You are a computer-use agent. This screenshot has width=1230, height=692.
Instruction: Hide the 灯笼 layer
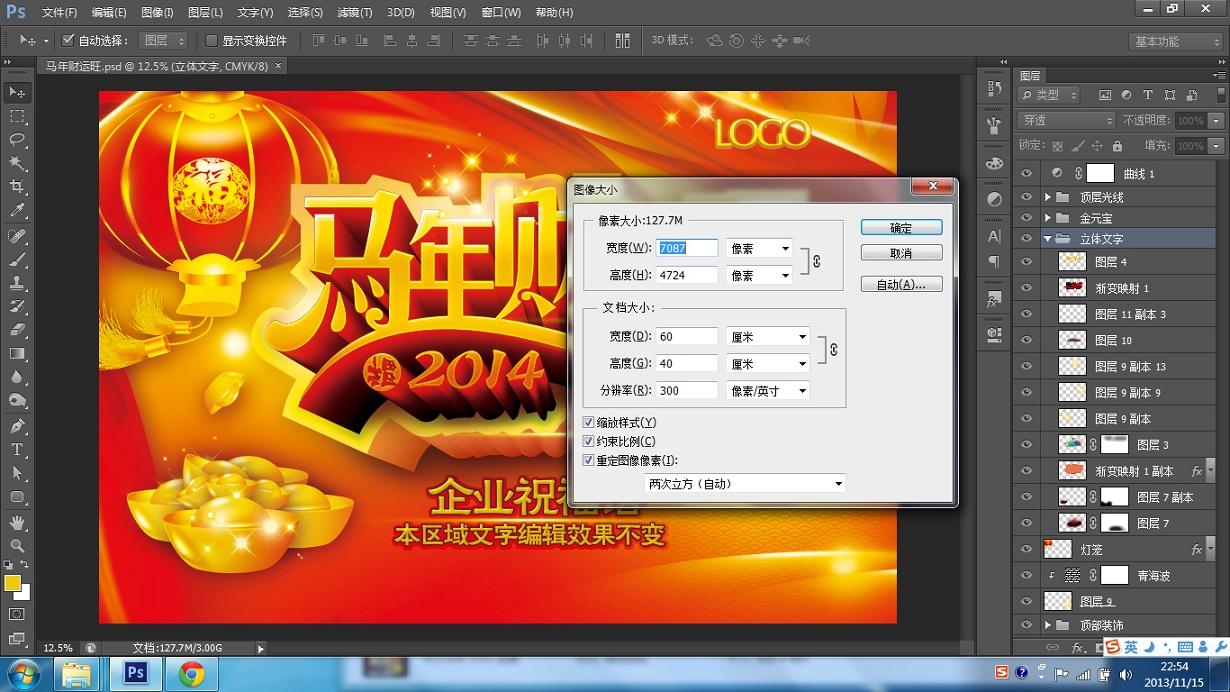1026,549
